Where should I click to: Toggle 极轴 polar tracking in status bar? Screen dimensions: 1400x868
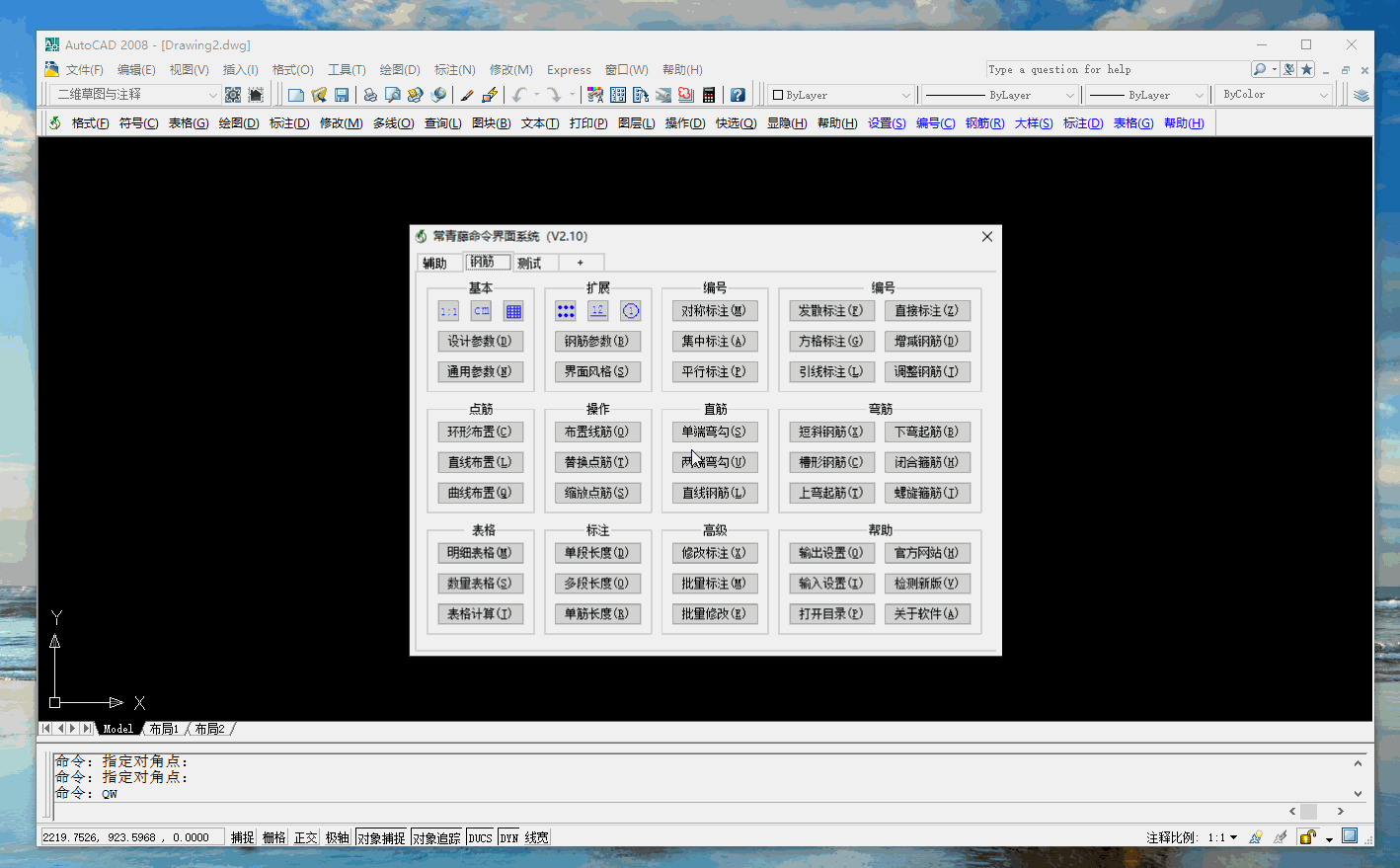[338, 837]
